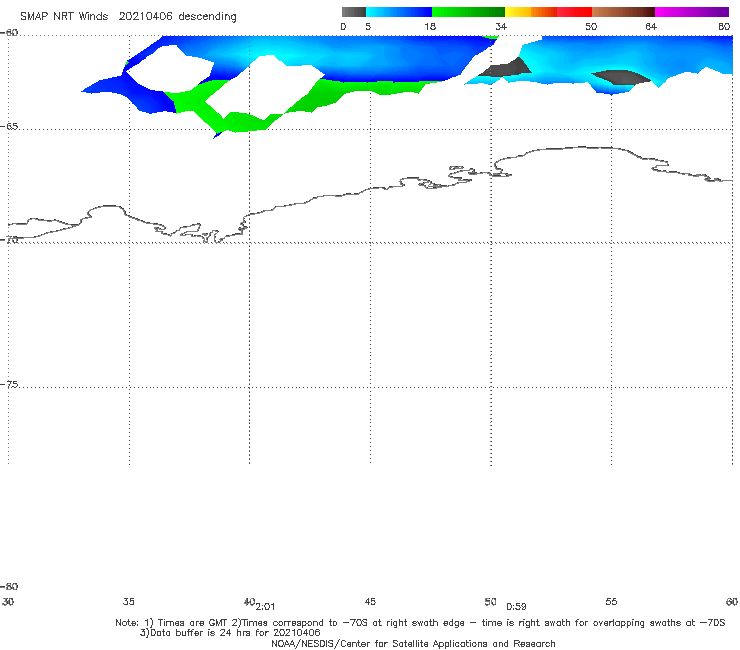Click the gray segment of the color scale
The image size is (740, 650).
click(x=353, y=12)
